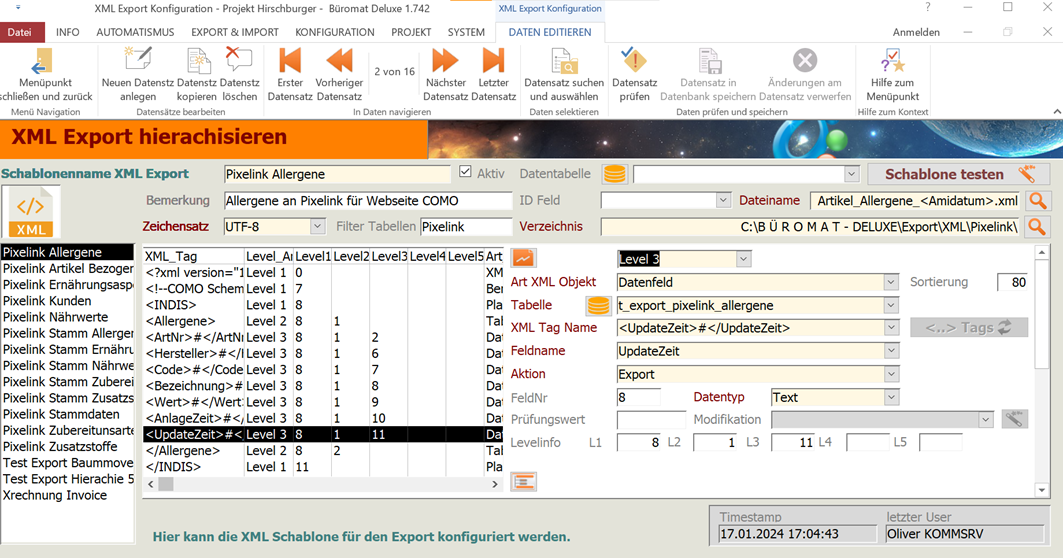
Task: Toggle the Aktiv checkbox
Action: coord(465,172)
